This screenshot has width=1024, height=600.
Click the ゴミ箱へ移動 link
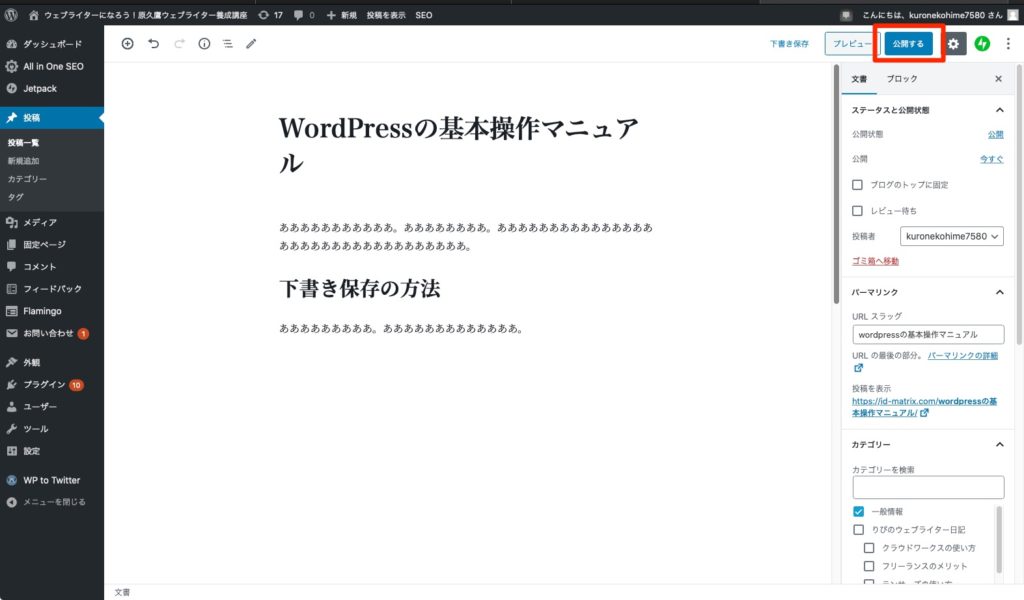click(875, 261)
